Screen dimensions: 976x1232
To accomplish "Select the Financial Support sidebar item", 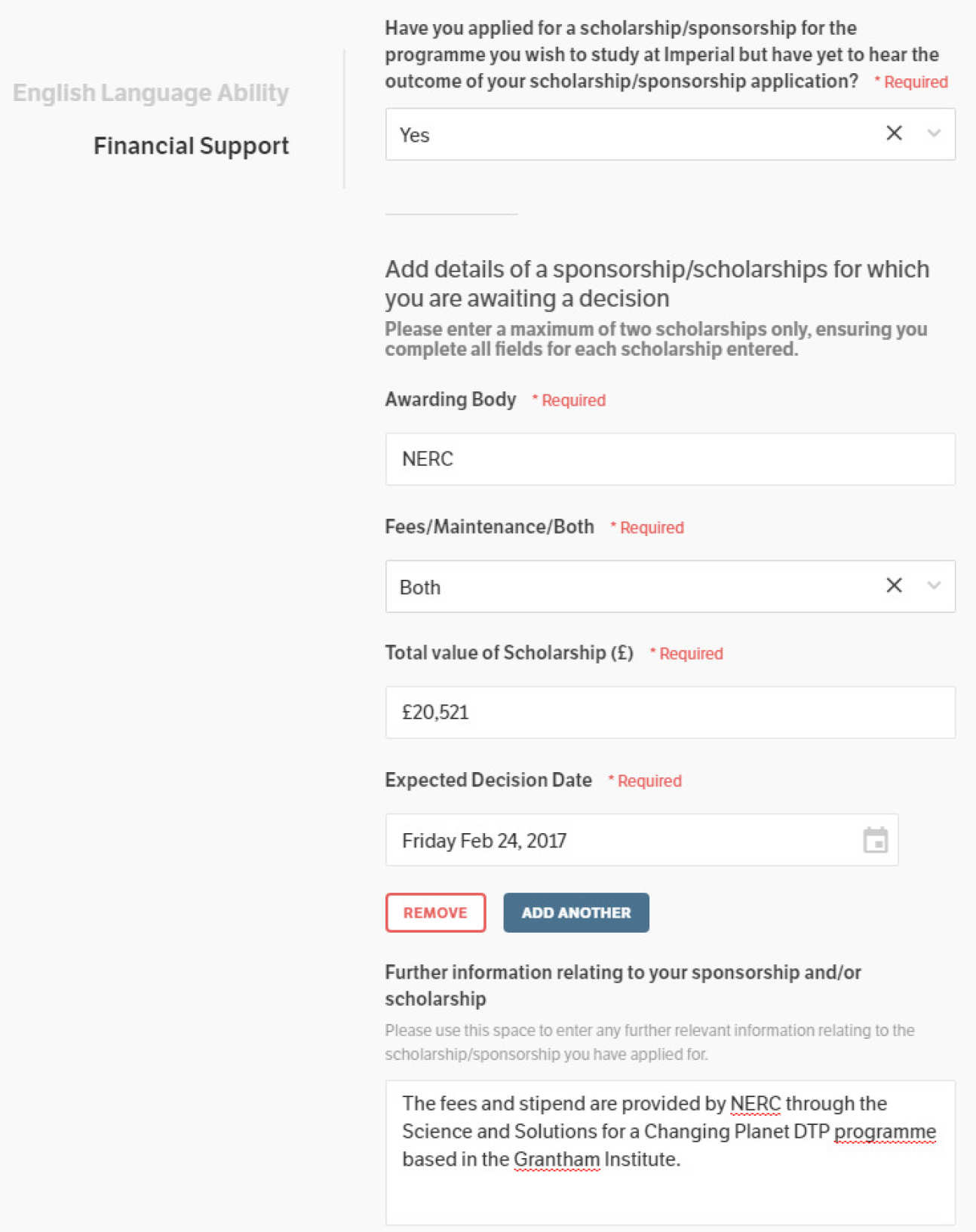I will point(191,146).
